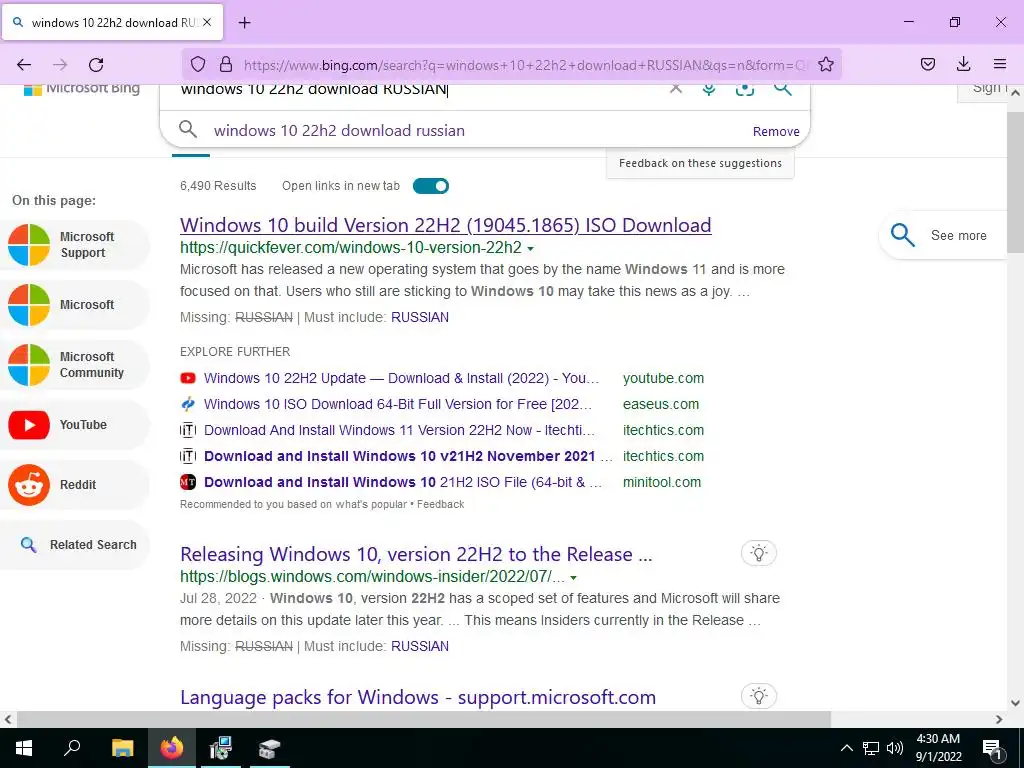
Task: Jump to Reddit section in sidebar
Action: click(x=74, y=485)
